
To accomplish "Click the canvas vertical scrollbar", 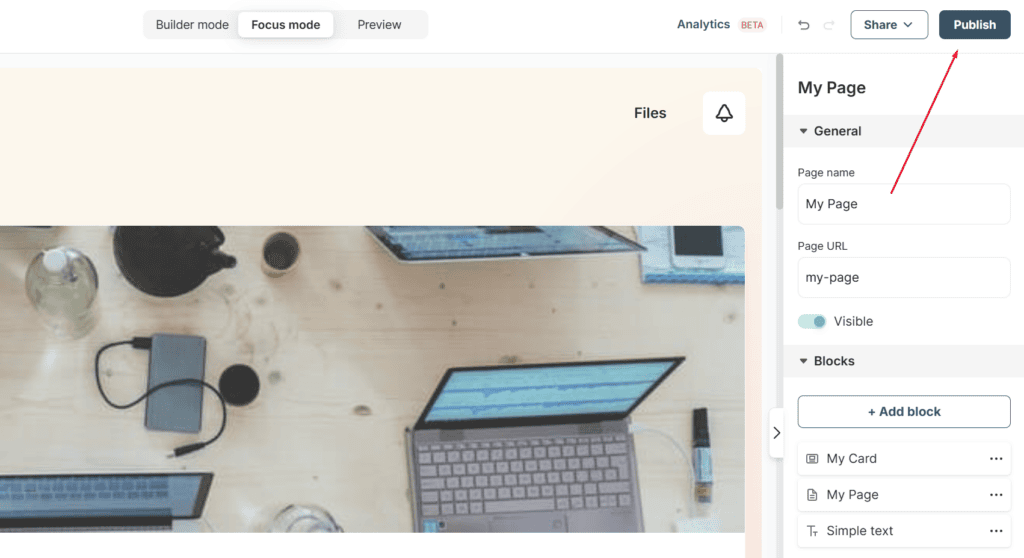I will pyautogui.click(x=779, y=132).
